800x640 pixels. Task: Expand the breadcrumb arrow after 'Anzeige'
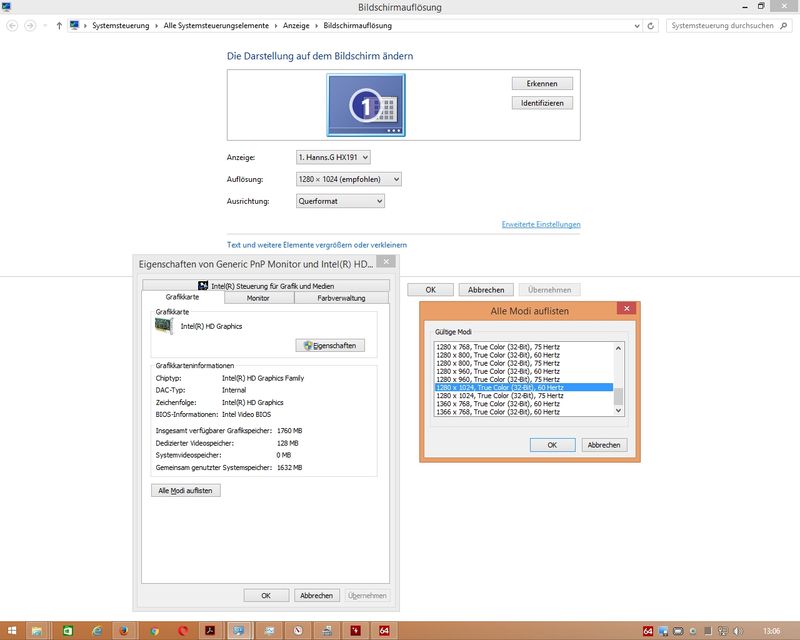(x=316, y=26)
